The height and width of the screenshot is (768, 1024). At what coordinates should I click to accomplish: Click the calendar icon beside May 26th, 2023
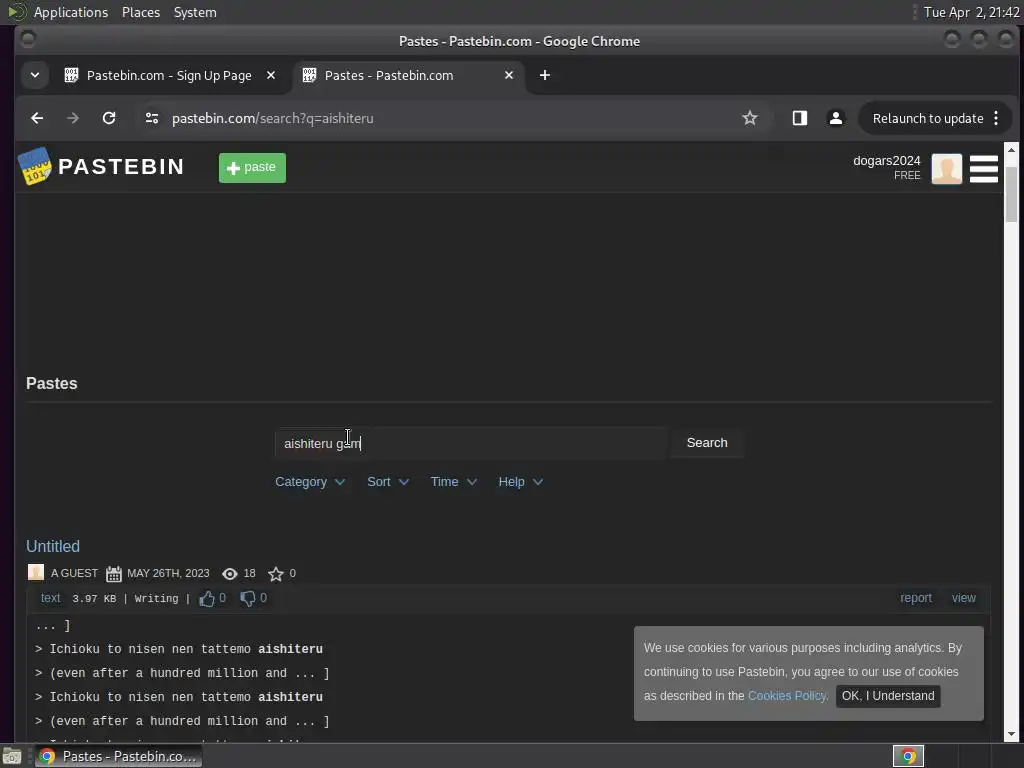tap(114, 573)
